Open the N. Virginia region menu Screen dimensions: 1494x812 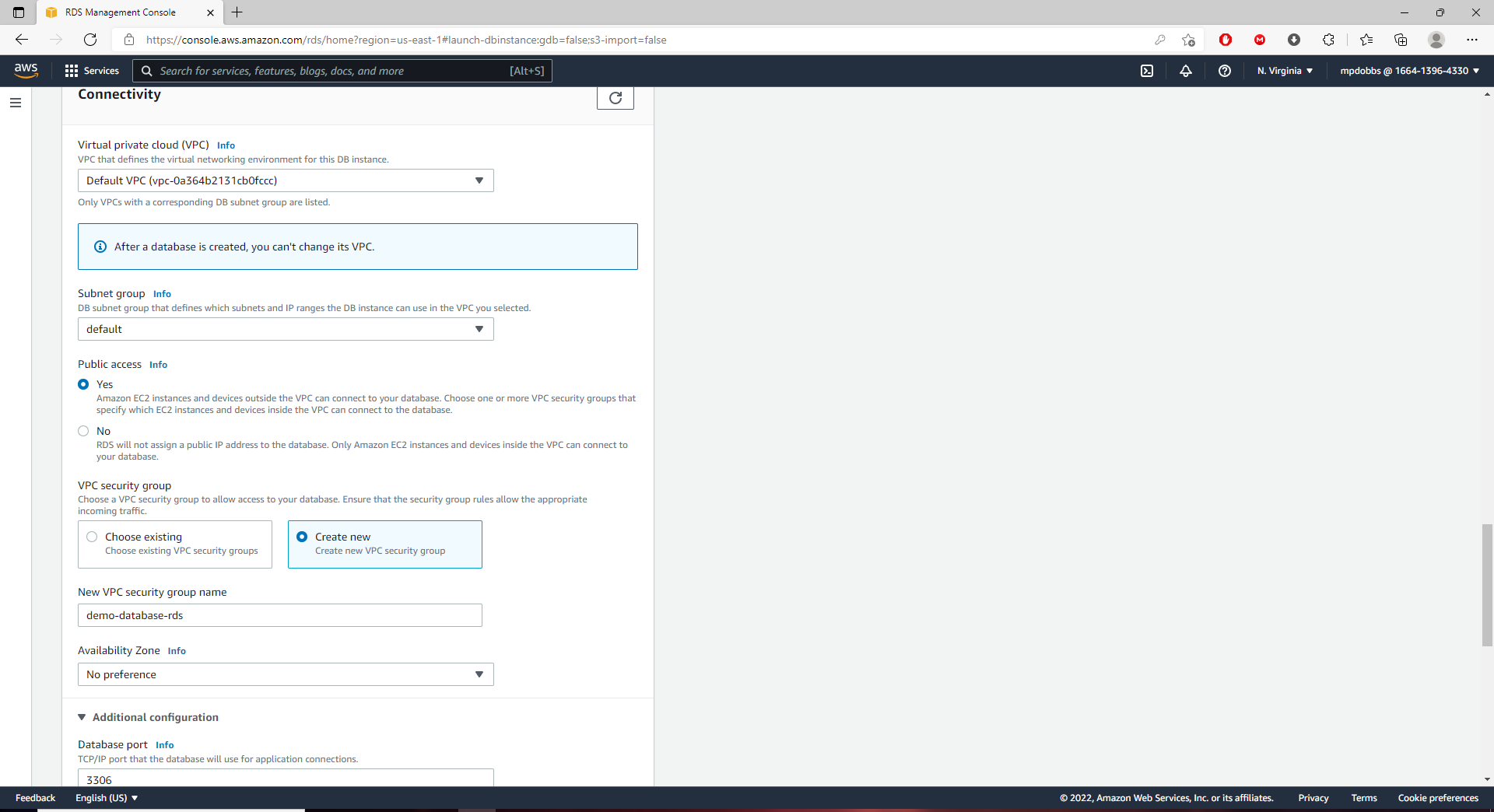pyautogui.click(x=1285, y=71)
